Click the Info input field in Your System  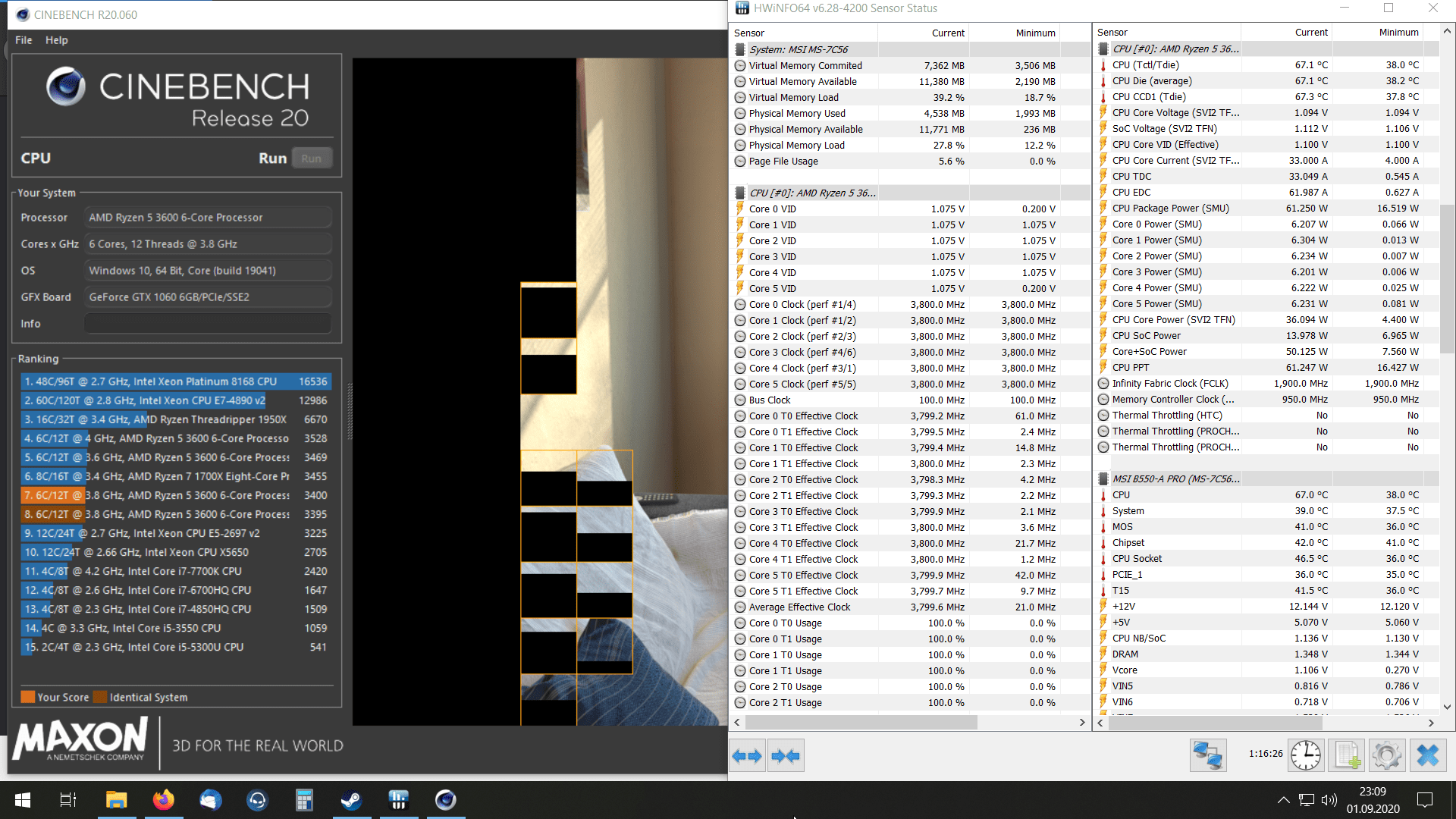point(208,324)
